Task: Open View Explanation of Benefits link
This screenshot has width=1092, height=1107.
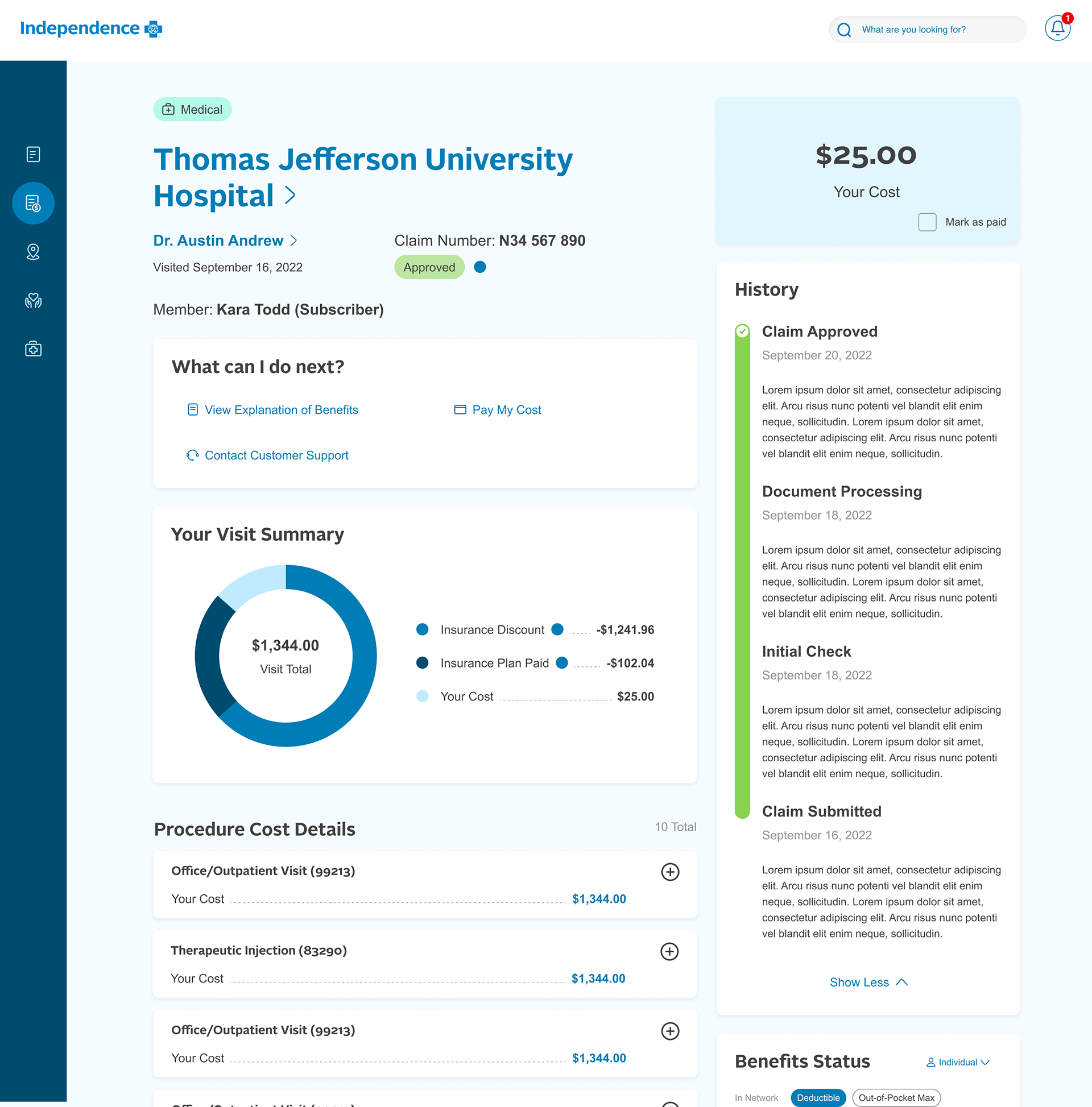Action: tap(281, 410)
